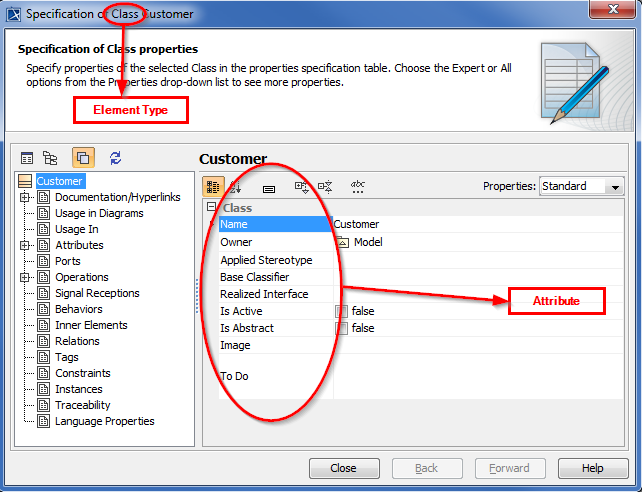The width and height of the screenshot is (642, 492).
Task: Expand the Attributes tree node
Action: click(25, 245)
